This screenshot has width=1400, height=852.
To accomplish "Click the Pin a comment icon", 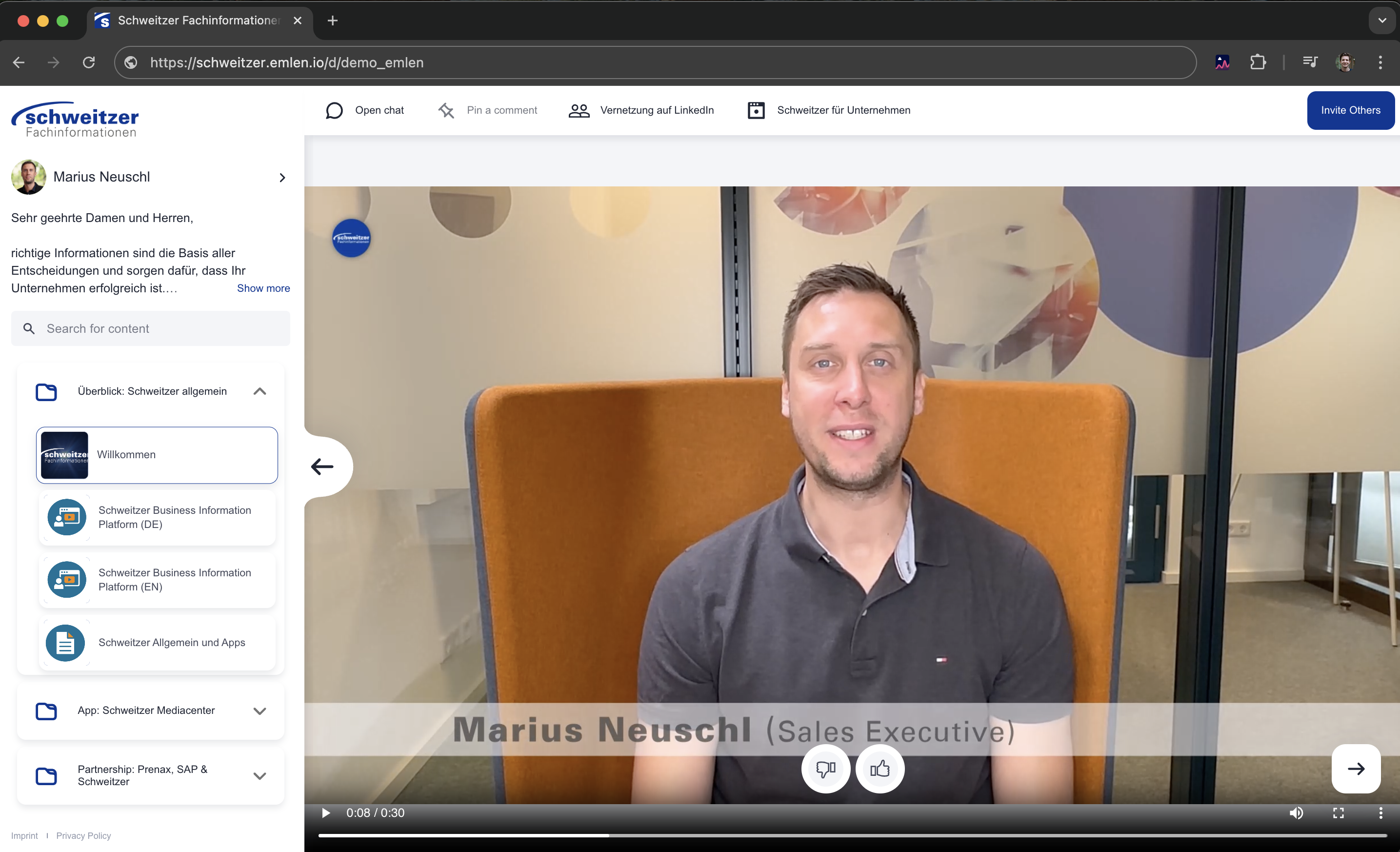I will point(447,110).
